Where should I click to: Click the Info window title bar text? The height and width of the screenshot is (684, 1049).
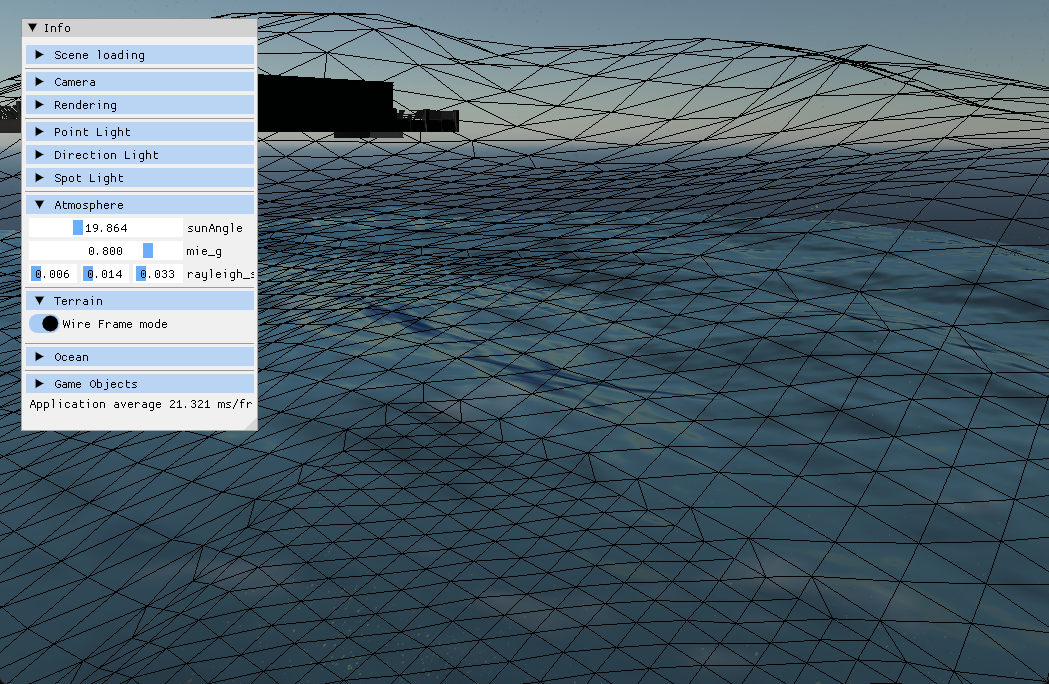(x=57, y=28)
